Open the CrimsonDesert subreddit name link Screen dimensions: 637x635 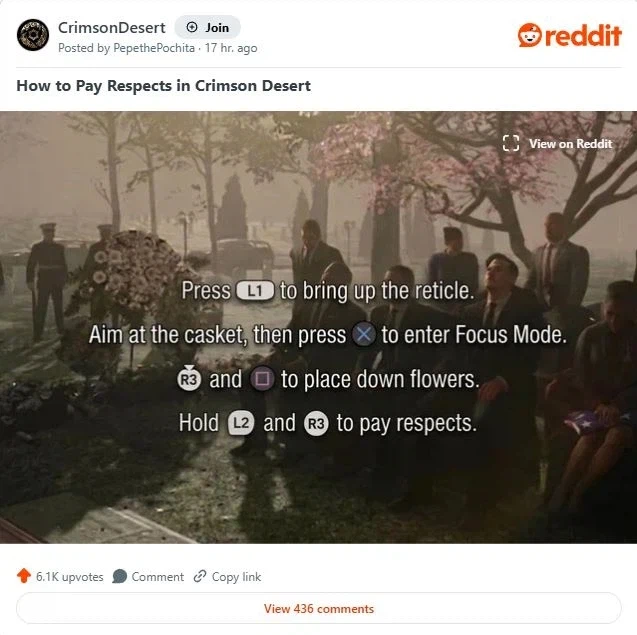point(112,28)
